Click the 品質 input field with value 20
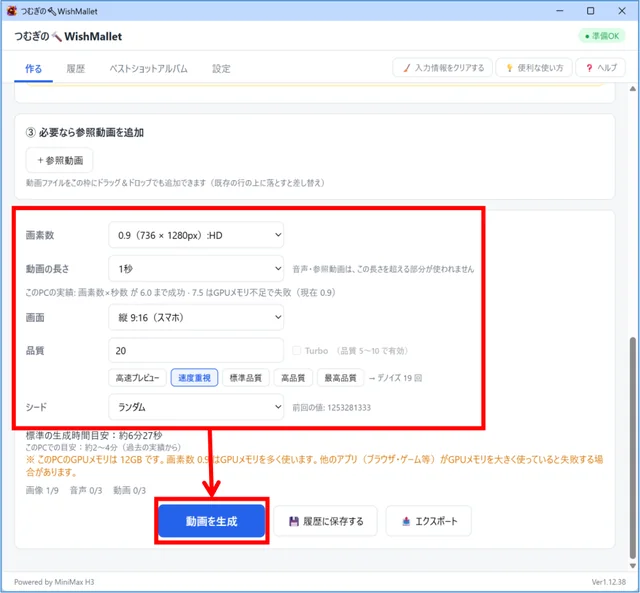Viewport: 640px width, 593px height. 196,351
